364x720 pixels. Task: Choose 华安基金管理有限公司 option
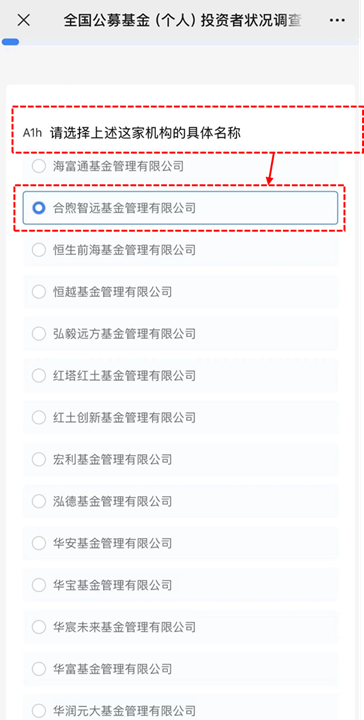(180, 543)
